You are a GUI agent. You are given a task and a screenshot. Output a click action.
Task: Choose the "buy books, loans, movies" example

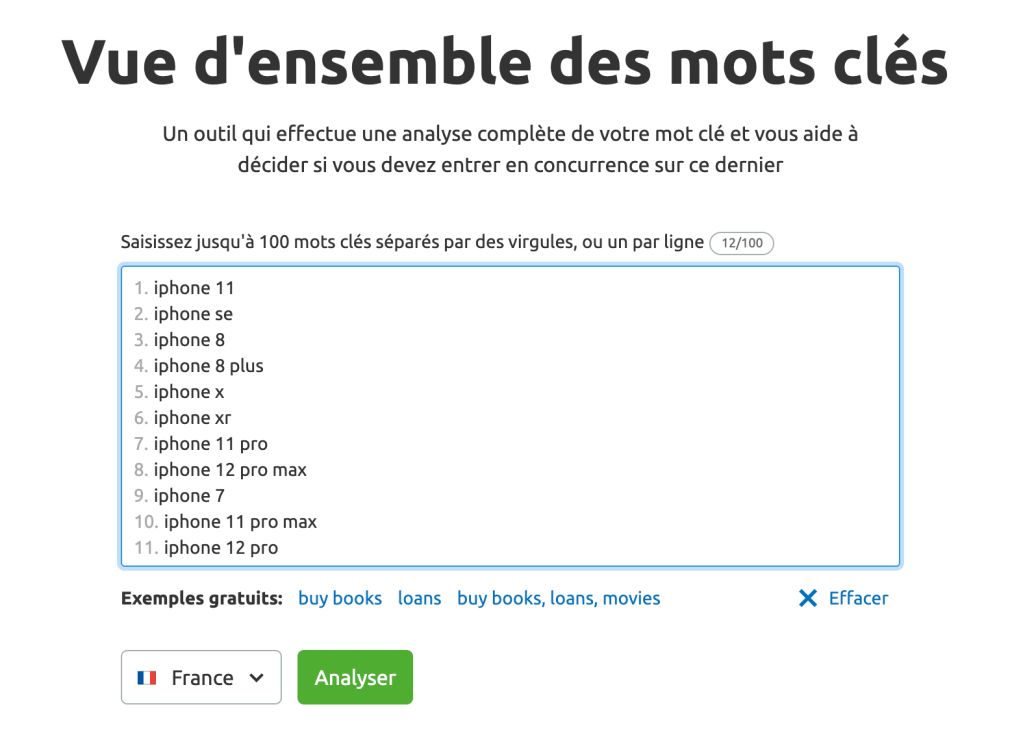pos(558,599)
